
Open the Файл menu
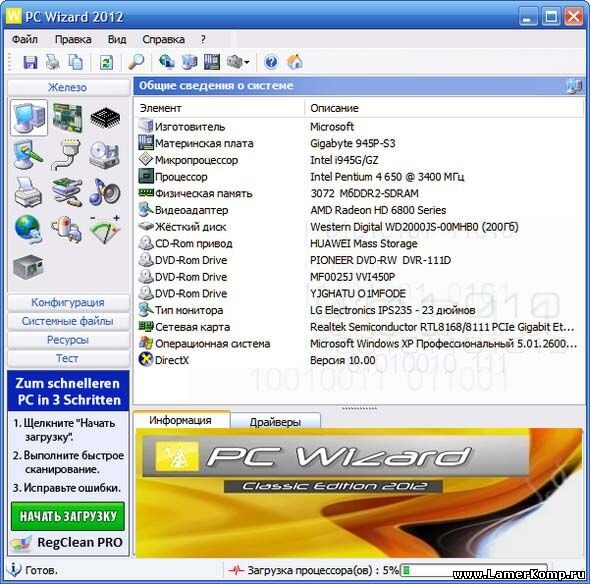[x=24, y=39]
